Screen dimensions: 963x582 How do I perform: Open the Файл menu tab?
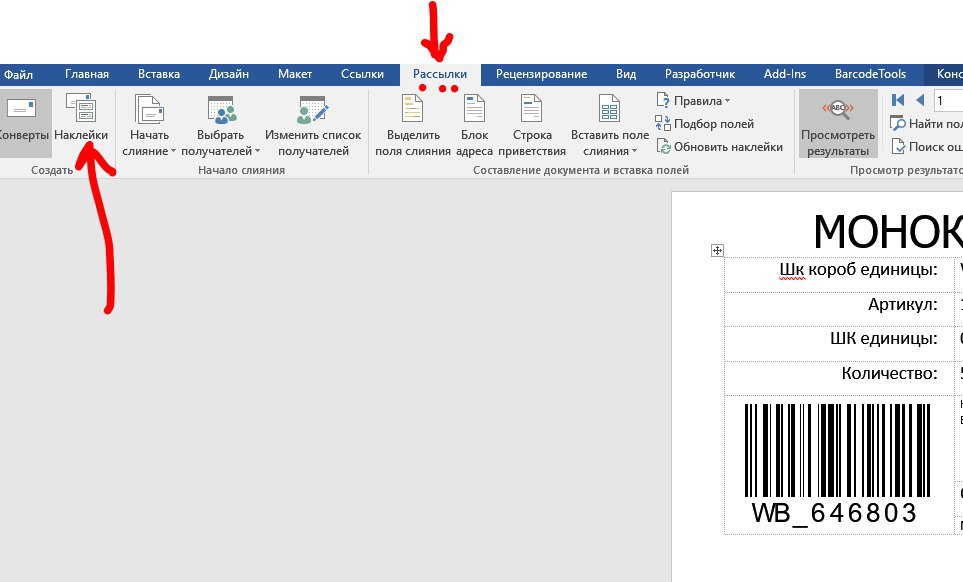click(x=18, y=74)
